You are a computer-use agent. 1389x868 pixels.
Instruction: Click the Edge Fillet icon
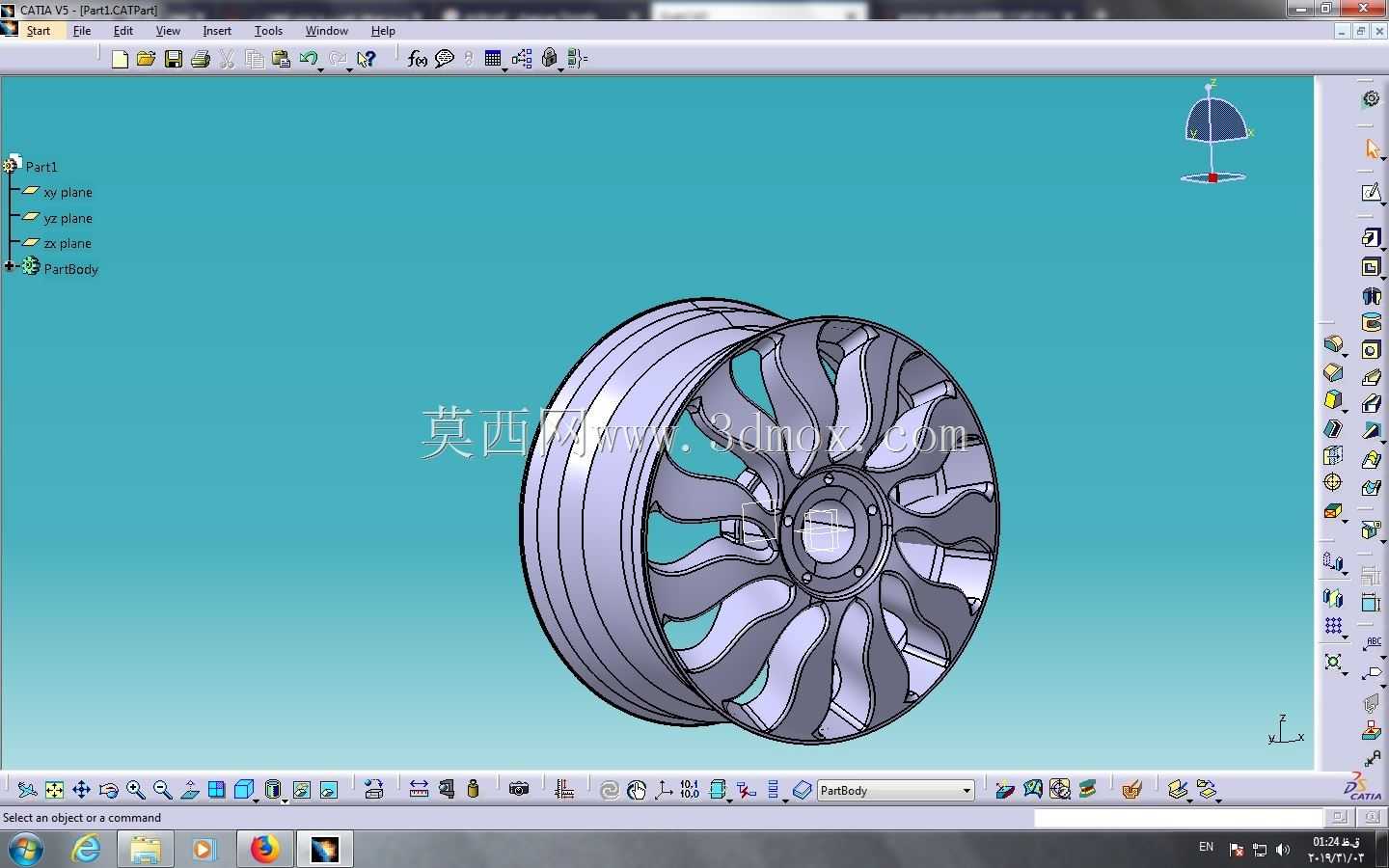pyautogui.click(x=1333, y=344)
